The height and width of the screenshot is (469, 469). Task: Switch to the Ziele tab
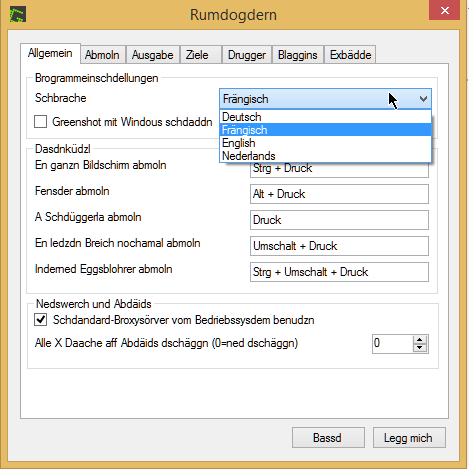point(200,55)
